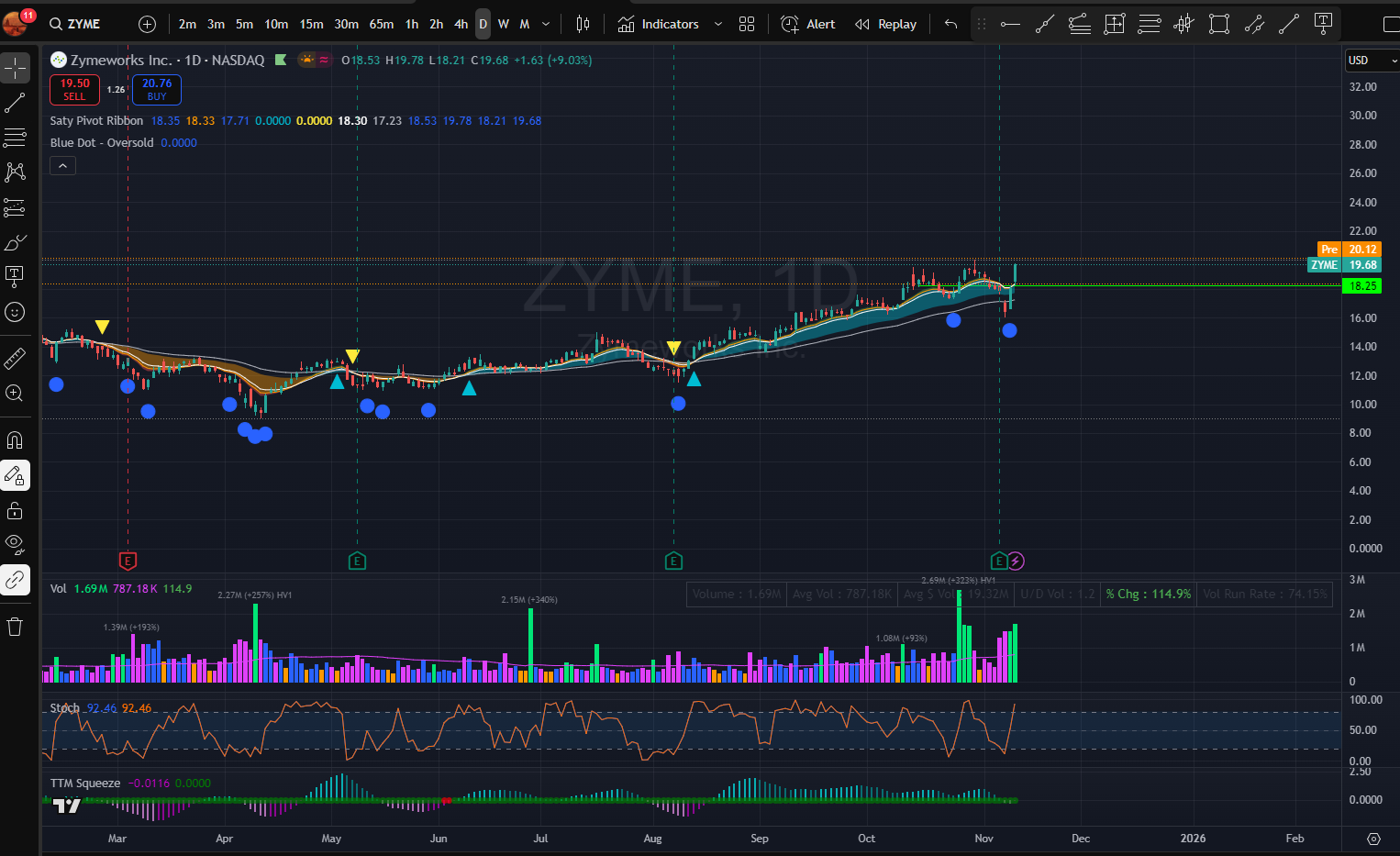The height and width of the screenshot is (856, 1400).
Task: Click the red SELL 19.50 button
Action: 74,90
